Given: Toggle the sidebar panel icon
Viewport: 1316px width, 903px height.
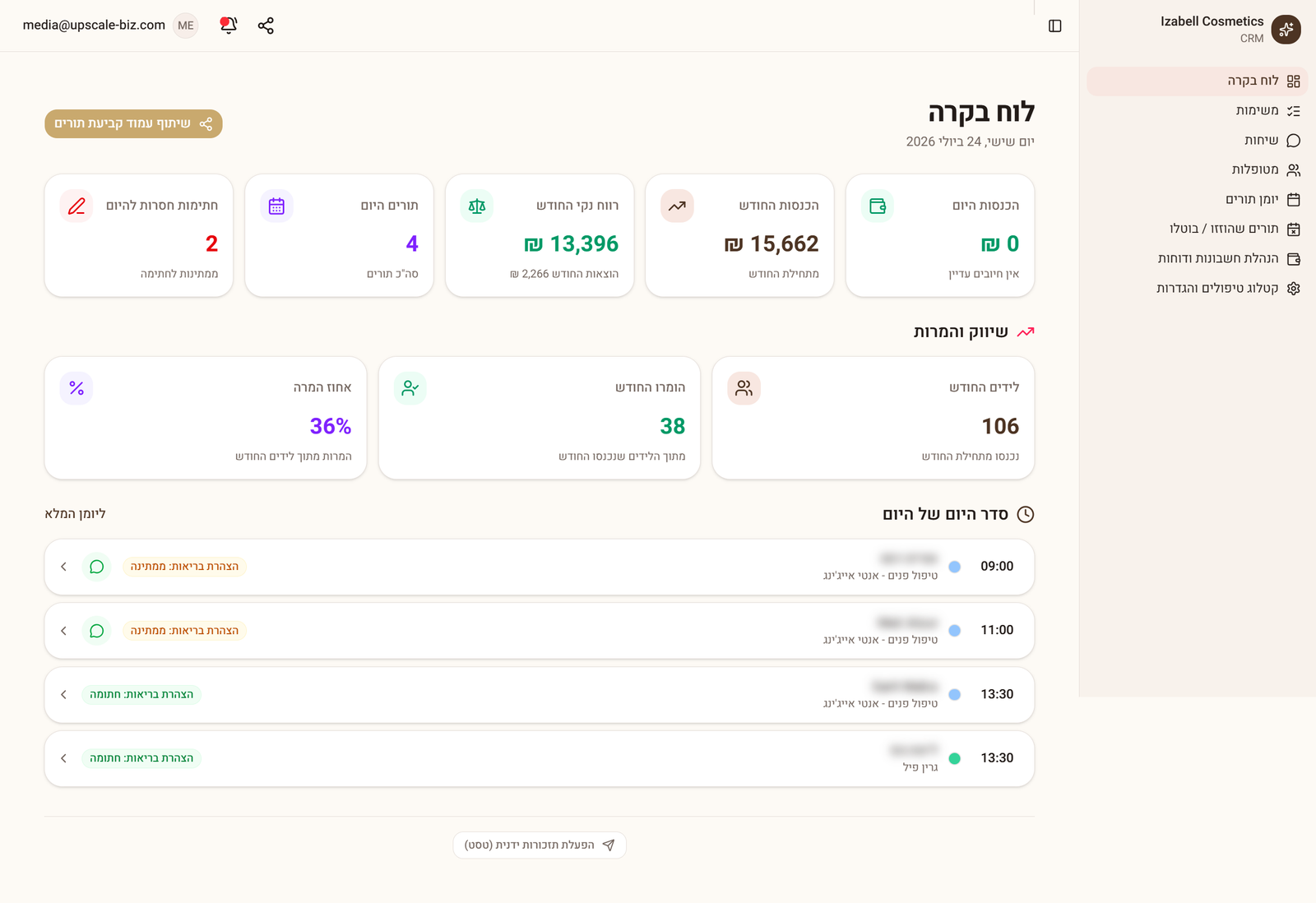Looking at the screenshot, I should click(x=1055, y=25).
